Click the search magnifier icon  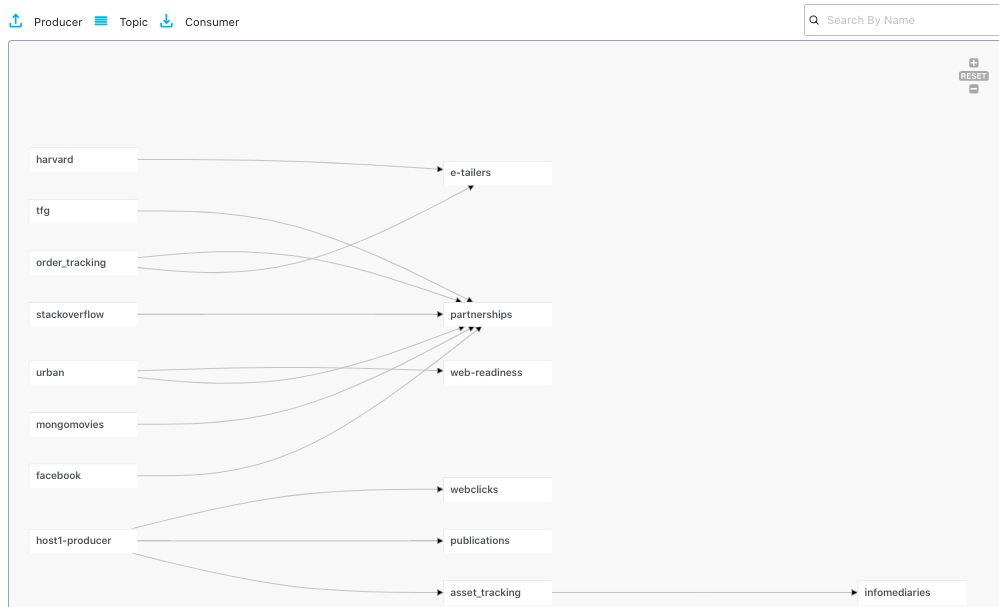(816, 20)
